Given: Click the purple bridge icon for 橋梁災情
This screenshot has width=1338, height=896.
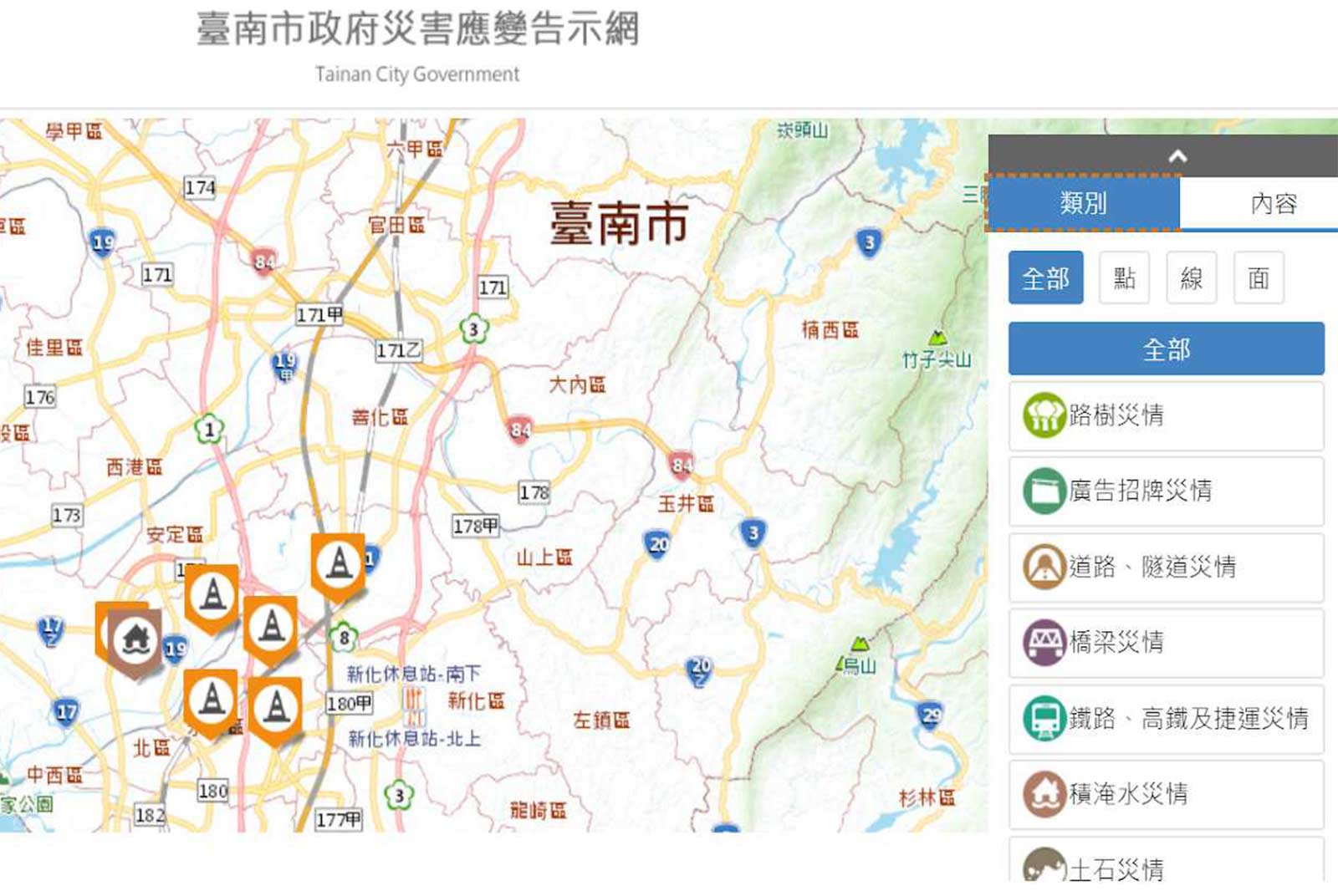Looking at the screenshot, I should pyautogui.click(x=1044, y=642).
